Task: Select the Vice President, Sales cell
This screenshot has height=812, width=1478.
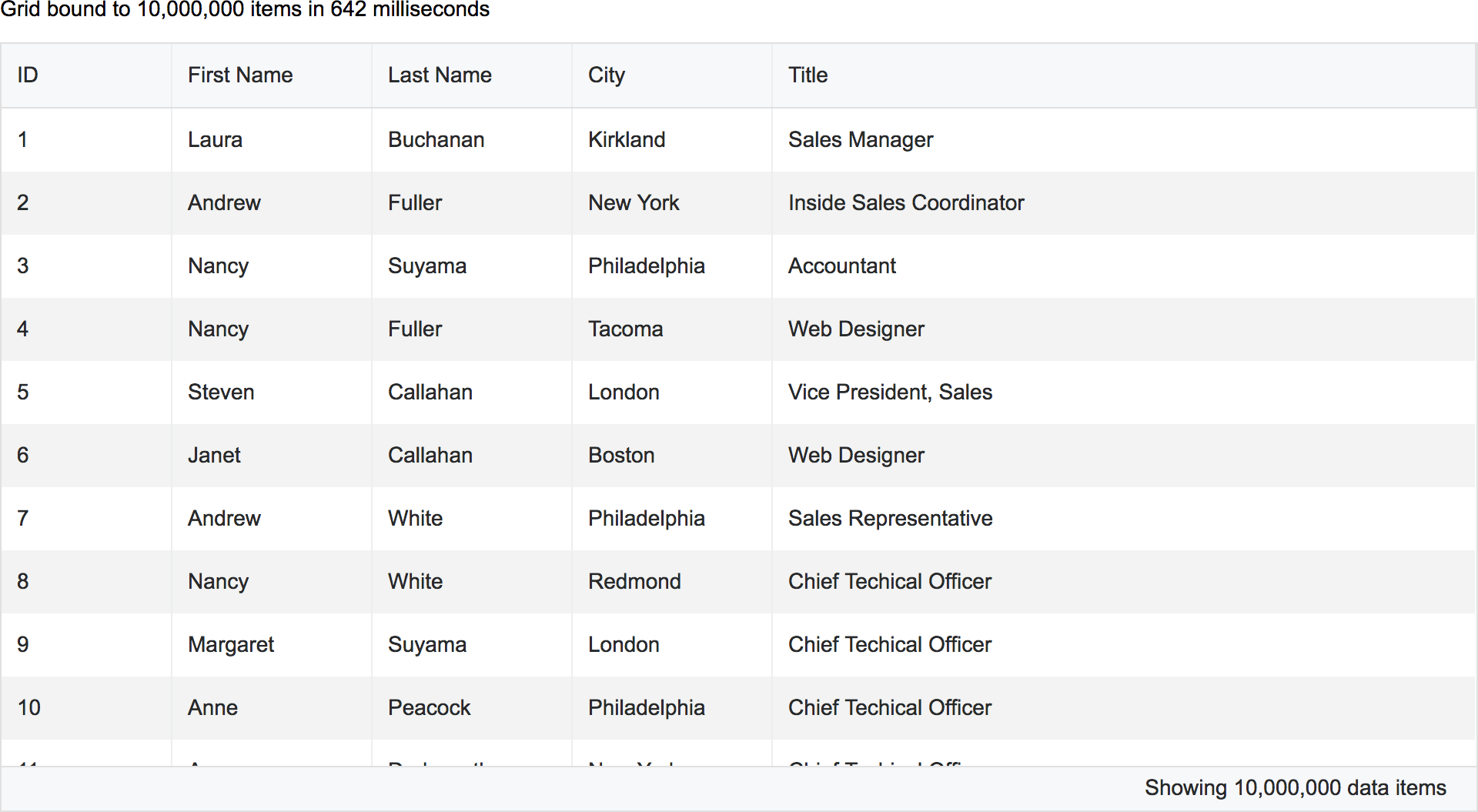Action: click(x=890, y=392)
